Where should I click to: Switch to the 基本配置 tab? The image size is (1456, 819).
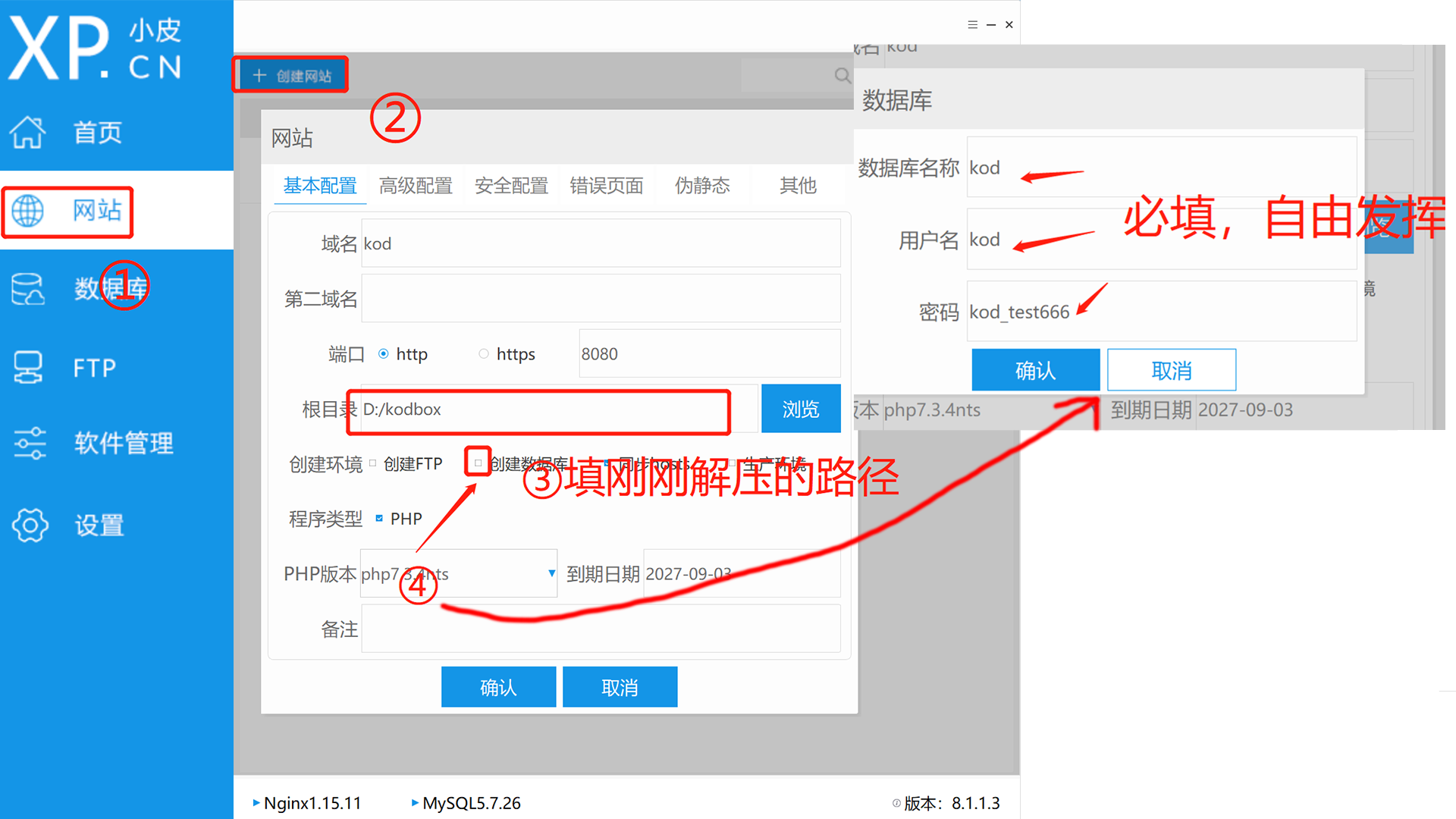pos(320,186)
